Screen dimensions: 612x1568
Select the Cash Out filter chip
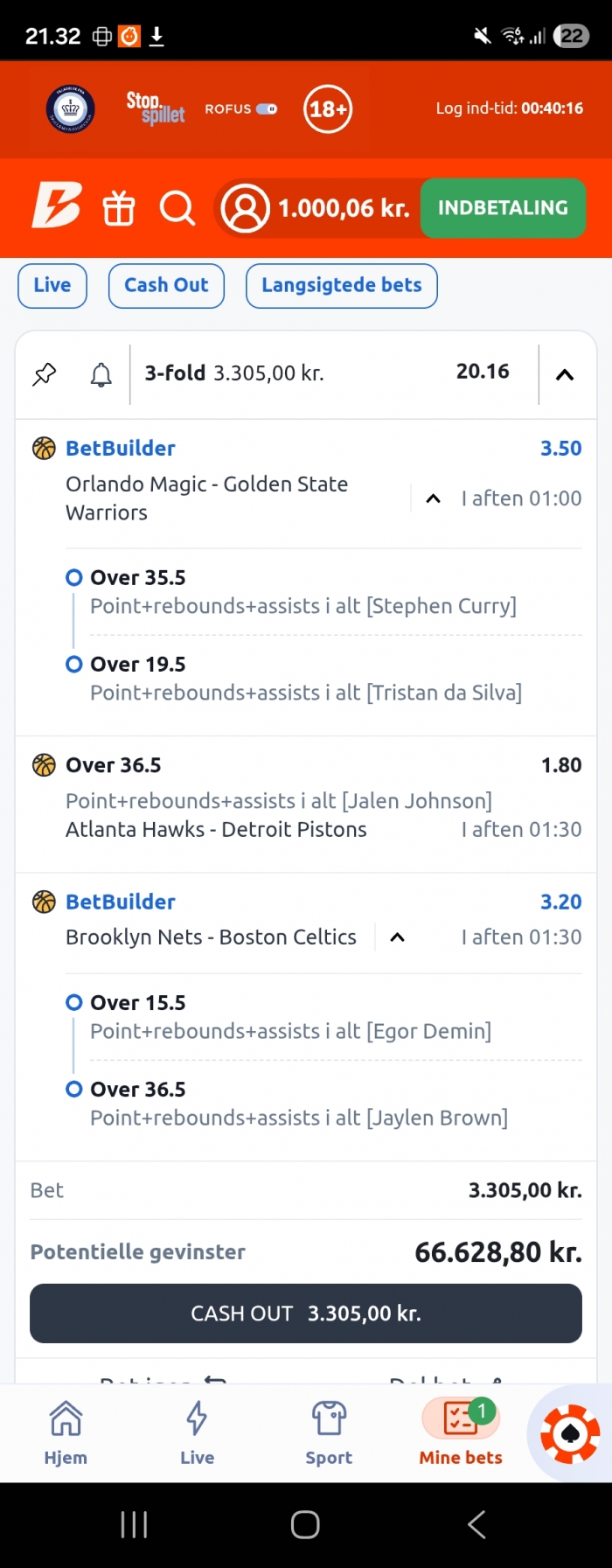point(166,286)
